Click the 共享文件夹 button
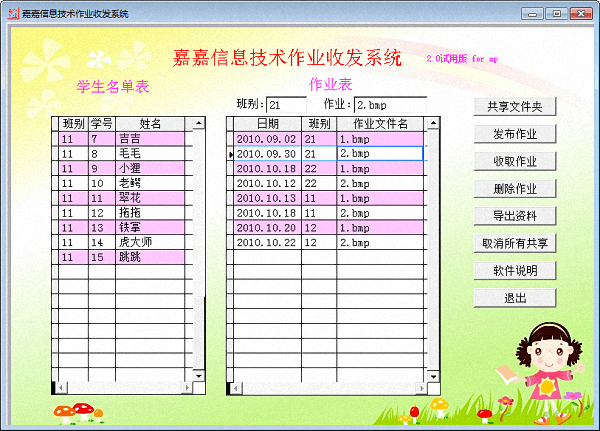Viewport: 600px width, 431px height. 514,107
